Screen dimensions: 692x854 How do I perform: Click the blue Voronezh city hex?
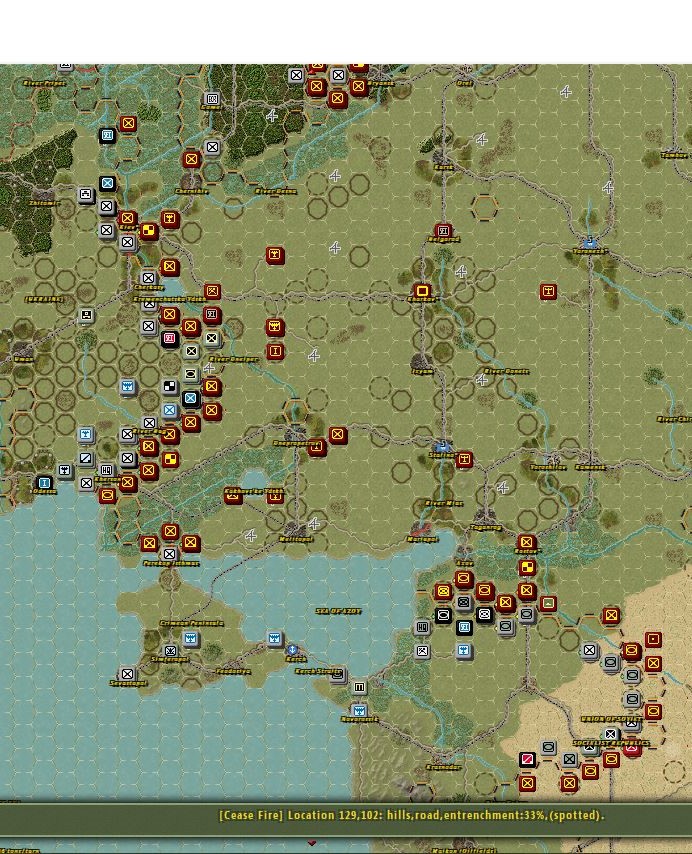click(x=590, y=242)
